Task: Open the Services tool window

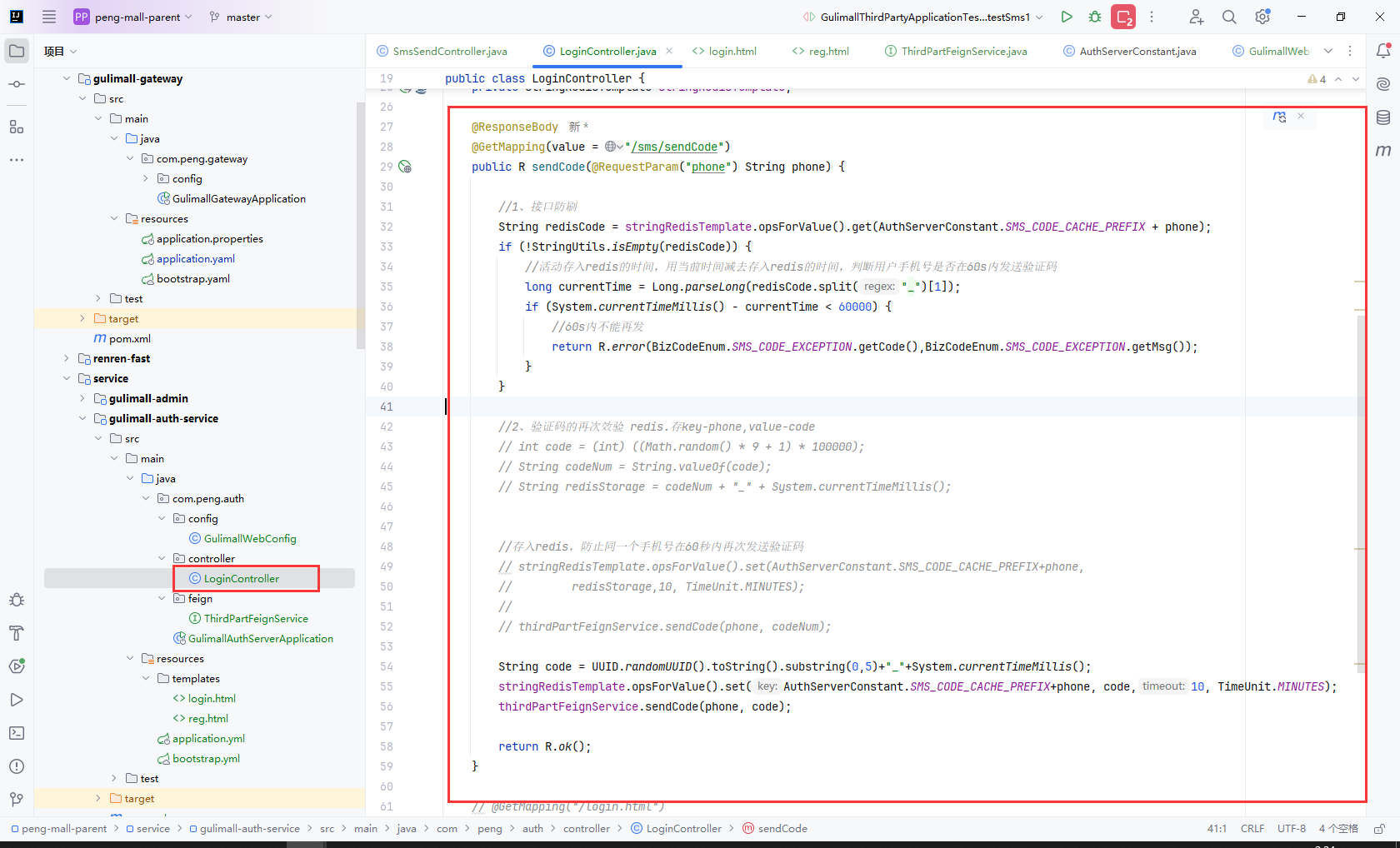Action: 17,666
